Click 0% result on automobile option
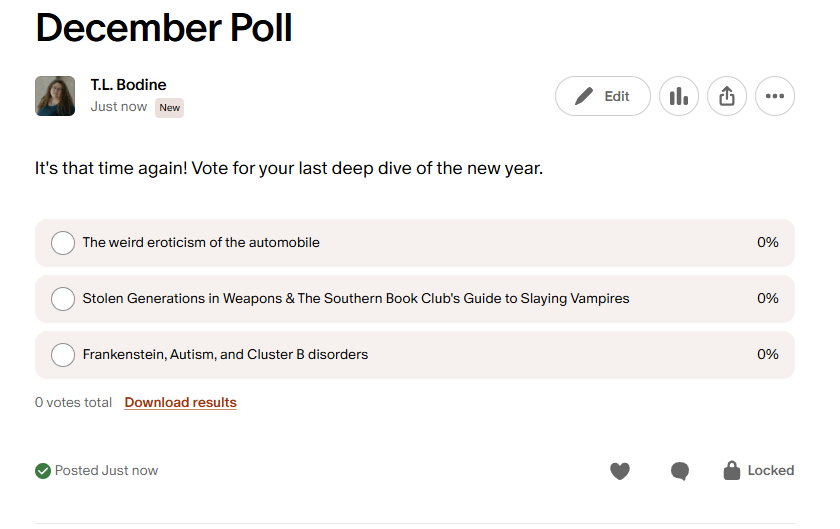This screenshot has height=529, width=840. click(767, 243)
